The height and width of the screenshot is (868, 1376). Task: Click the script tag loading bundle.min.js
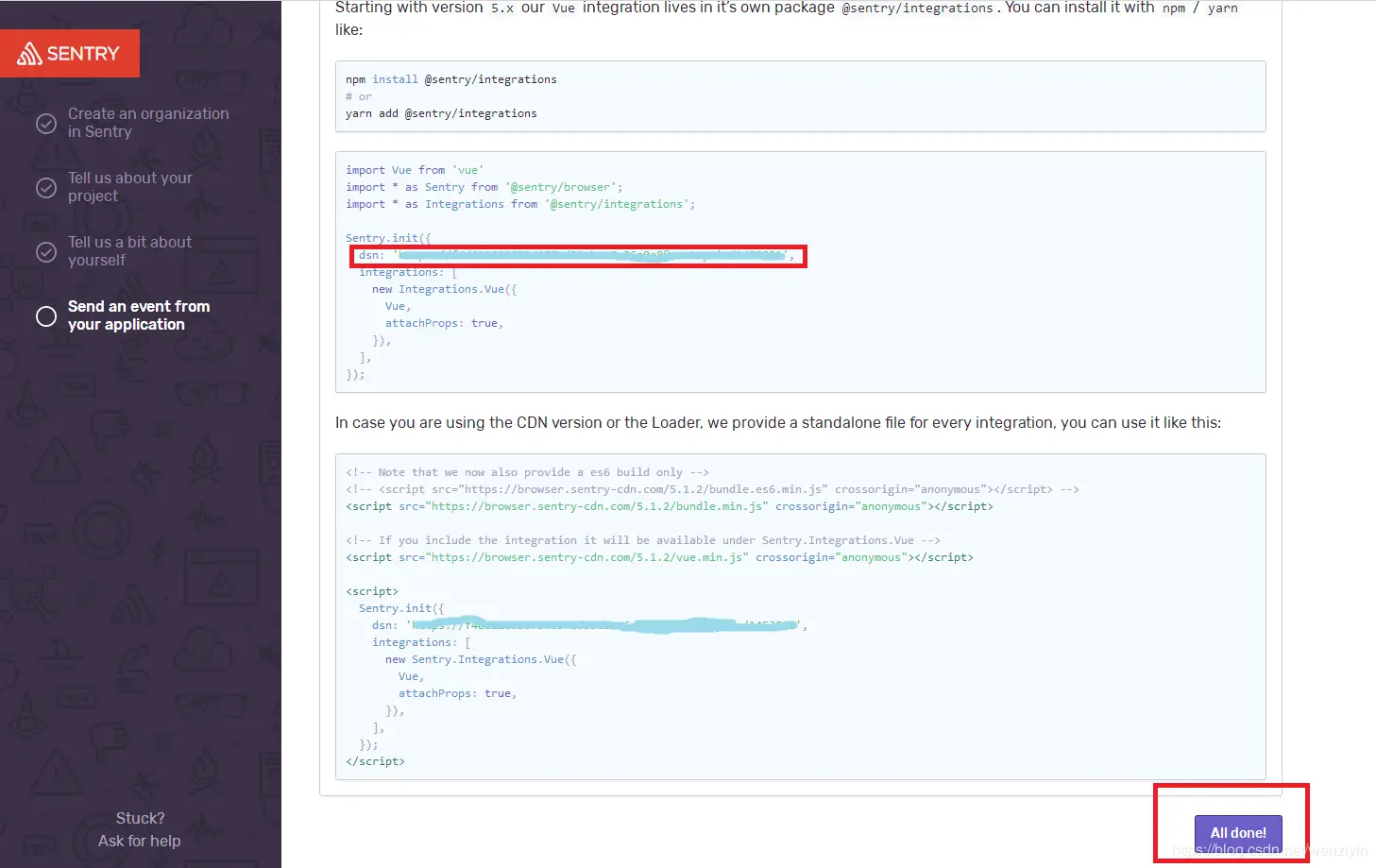(670, 506)
